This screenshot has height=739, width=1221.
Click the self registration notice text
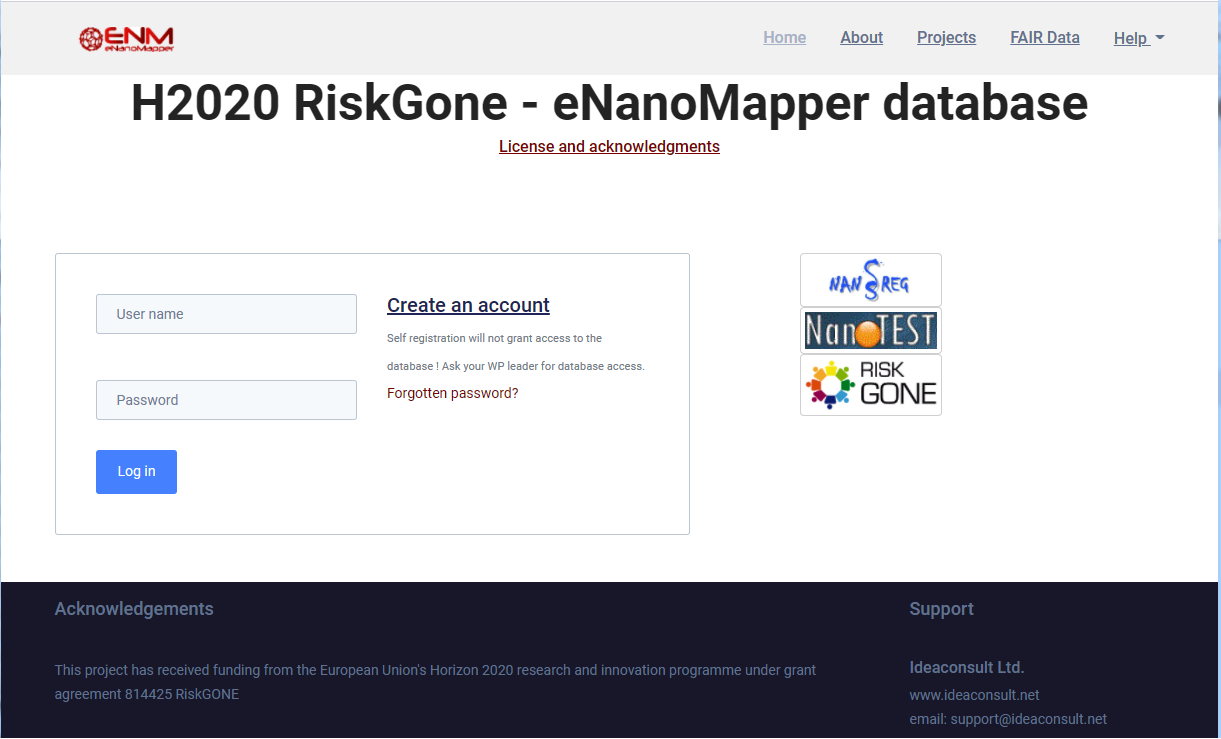pos(515,352)
